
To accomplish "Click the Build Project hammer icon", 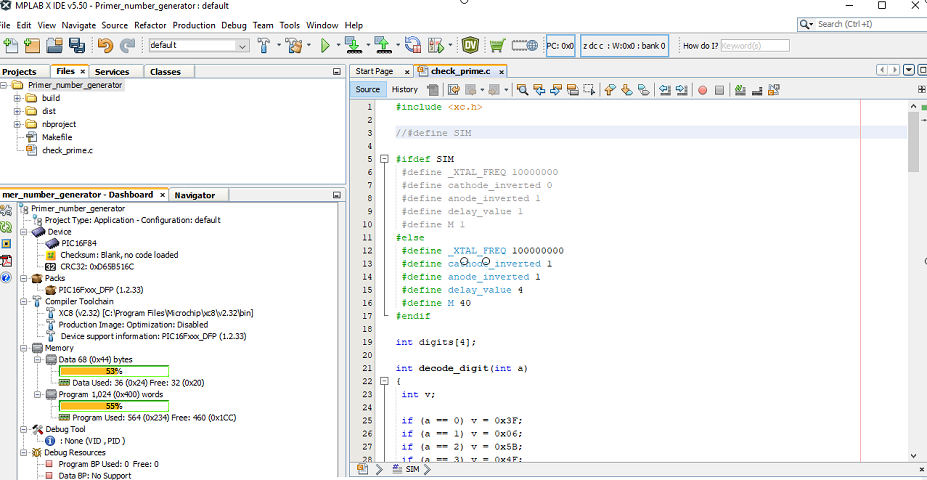I will point(264,45).
